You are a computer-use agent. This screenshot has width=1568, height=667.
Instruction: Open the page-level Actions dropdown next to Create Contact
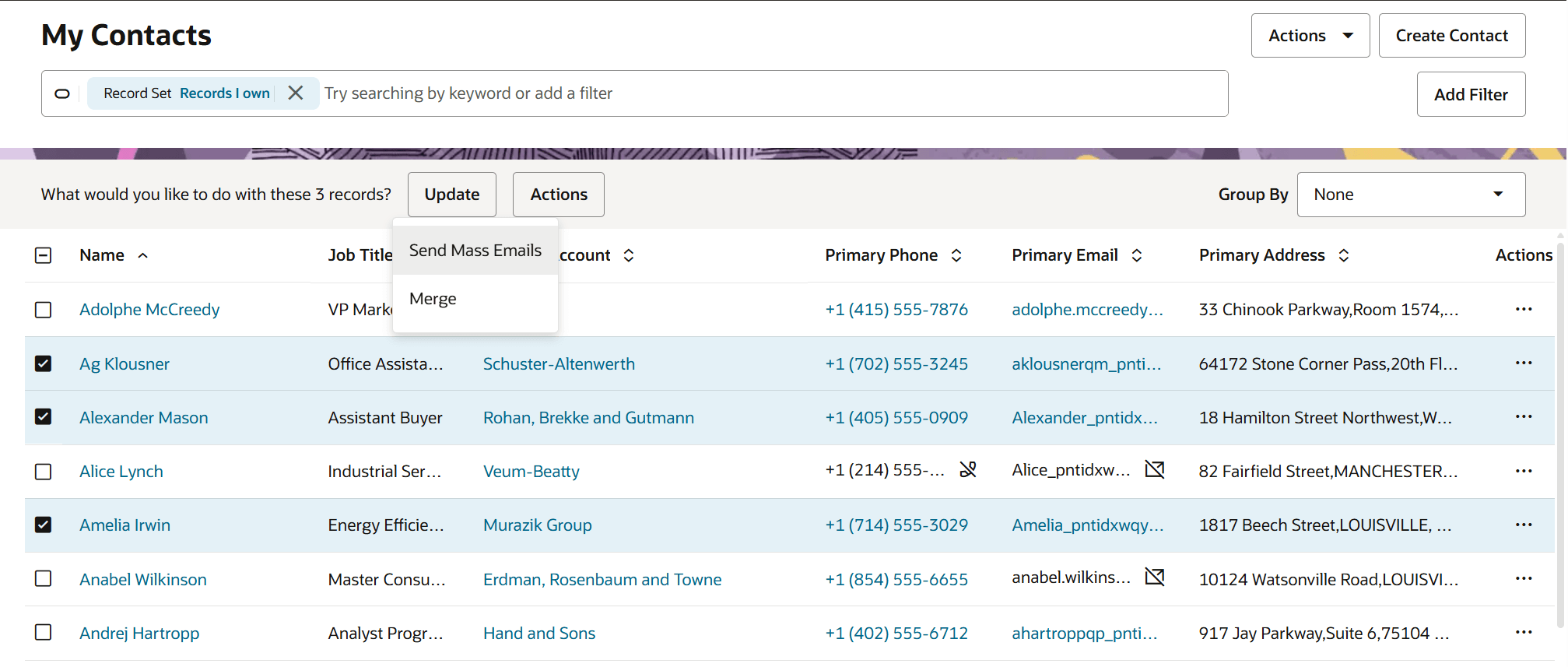click(x=1310, y=36)
